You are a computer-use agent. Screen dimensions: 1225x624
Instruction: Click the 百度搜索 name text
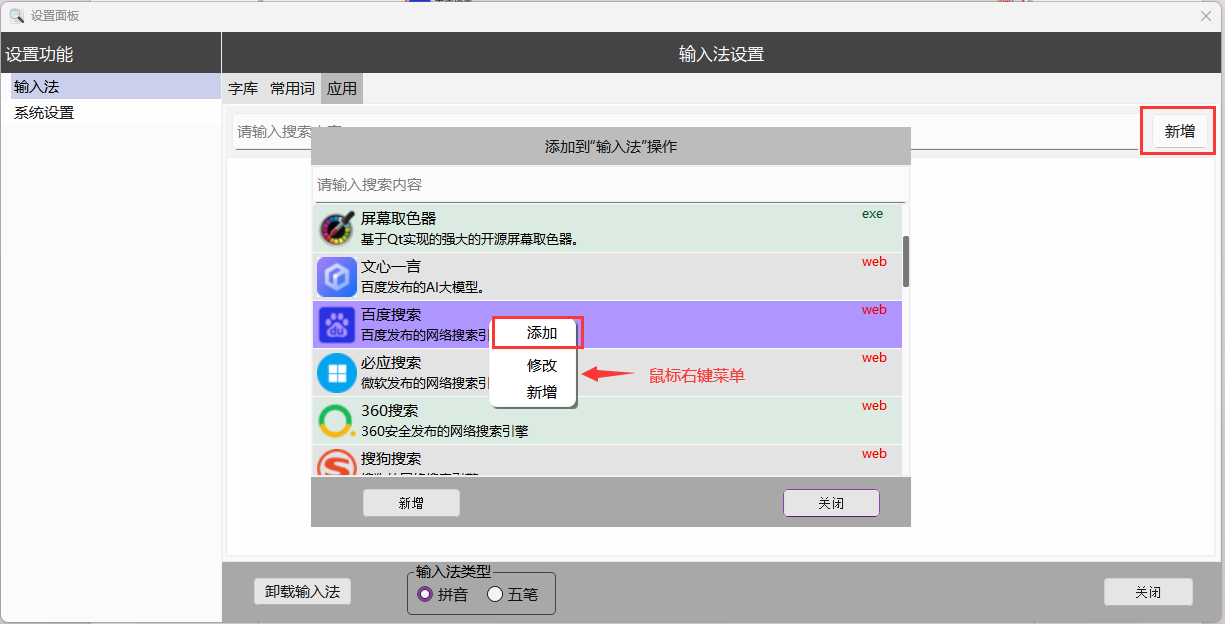click(x=391, y=314)
